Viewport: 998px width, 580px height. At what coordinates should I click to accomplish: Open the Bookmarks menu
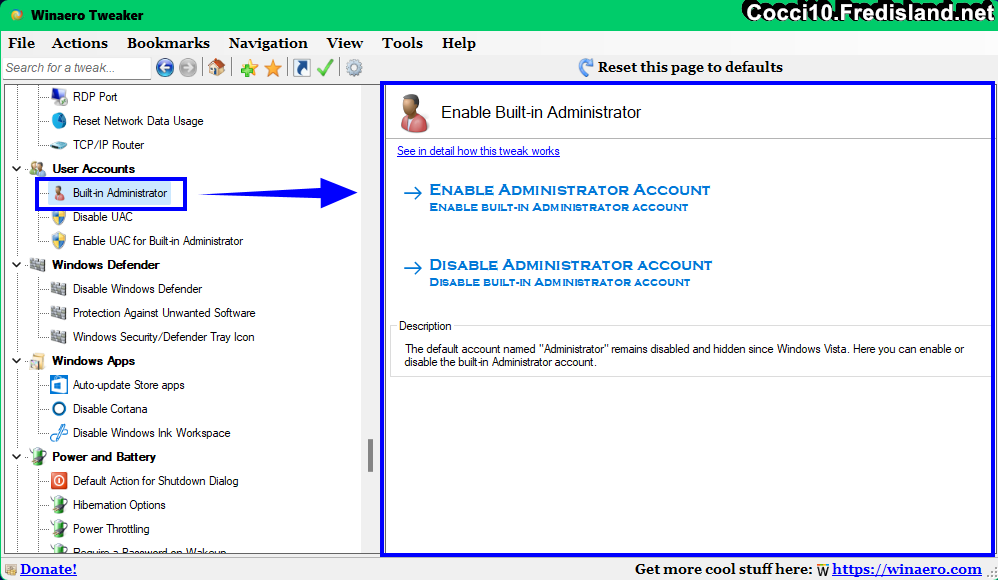pyautogui.click(x=168, y=43)
